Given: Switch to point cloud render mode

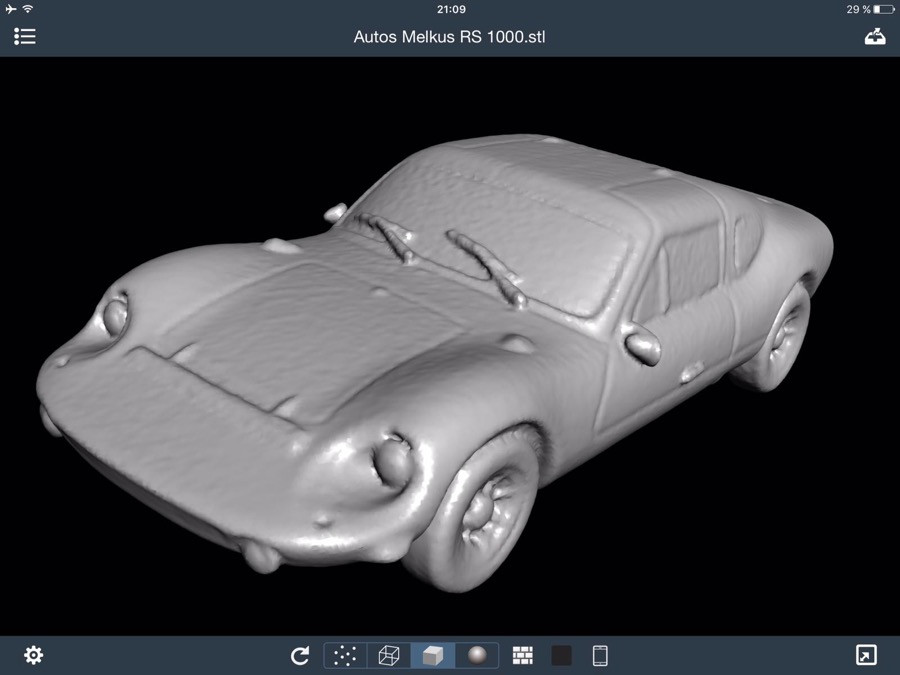Looking at the screenshot, I should (x=345, y=655).
